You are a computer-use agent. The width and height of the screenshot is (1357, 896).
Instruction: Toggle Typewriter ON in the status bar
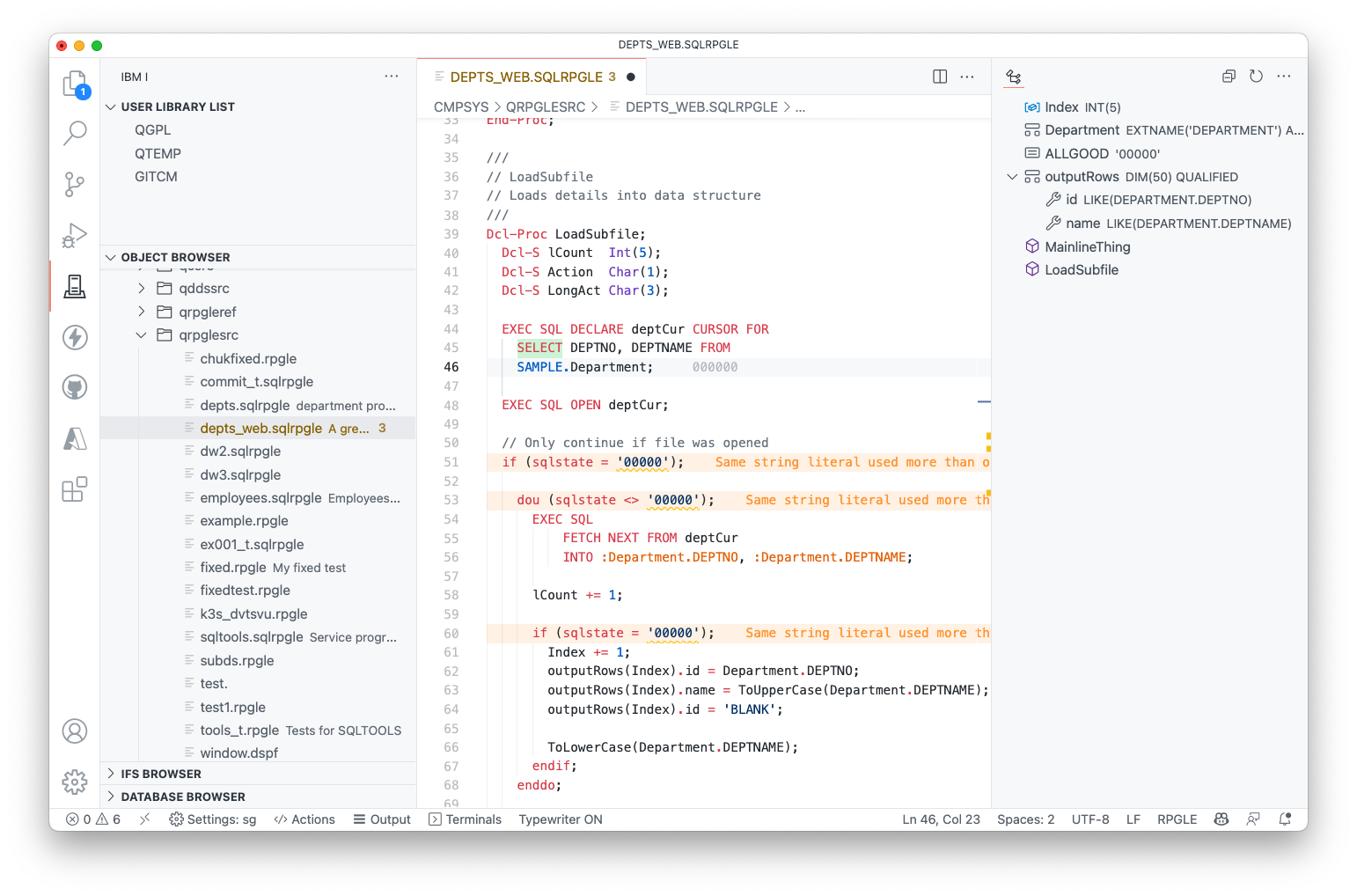560,819
